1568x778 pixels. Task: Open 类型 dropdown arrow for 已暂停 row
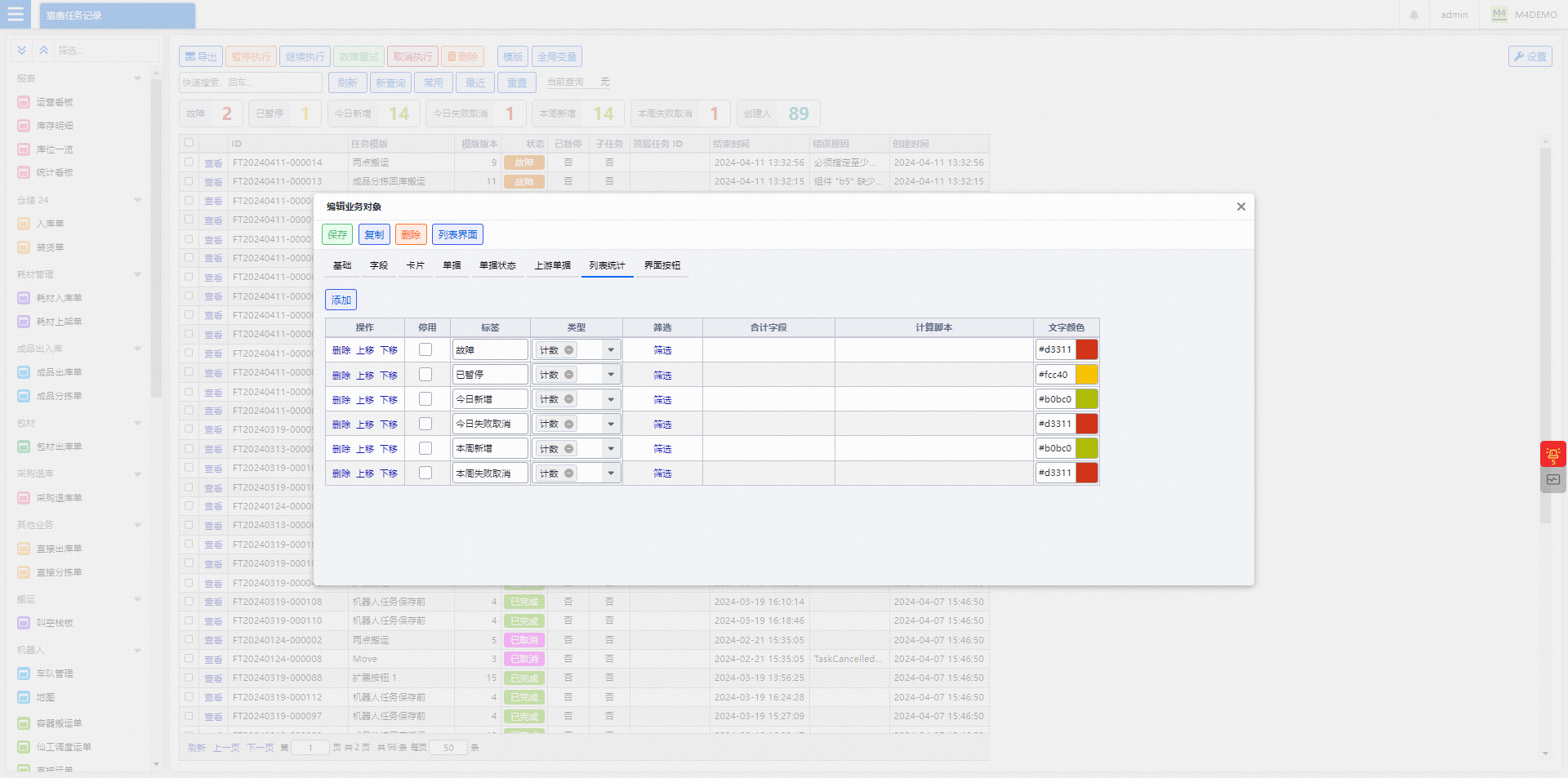click(x=611, y=375)
